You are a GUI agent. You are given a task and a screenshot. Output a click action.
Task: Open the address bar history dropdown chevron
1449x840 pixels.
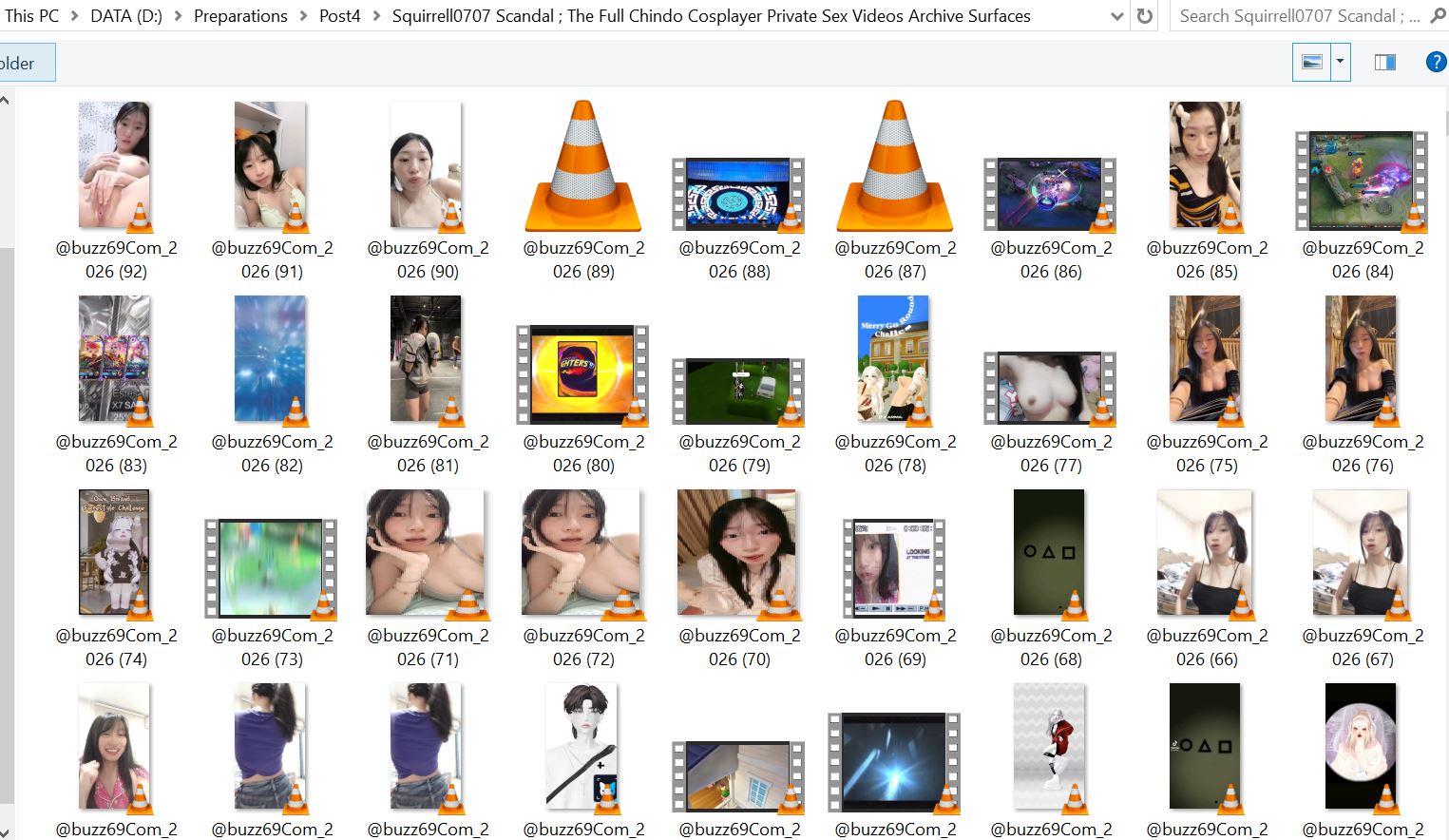coord(1117,15)
